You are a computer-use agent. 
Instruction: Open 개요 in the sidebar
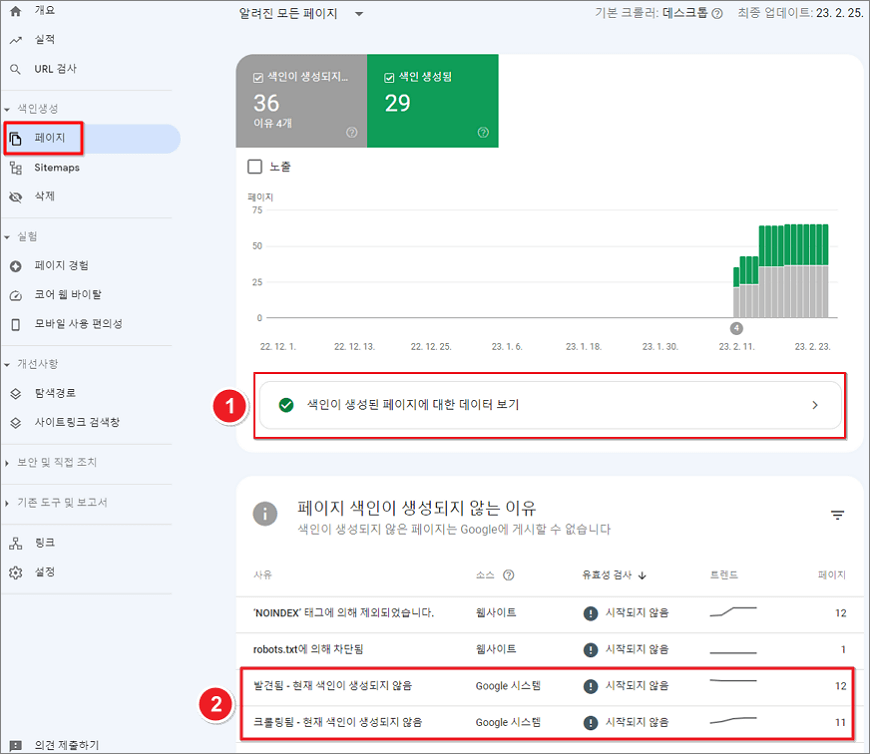click(44, 11)
